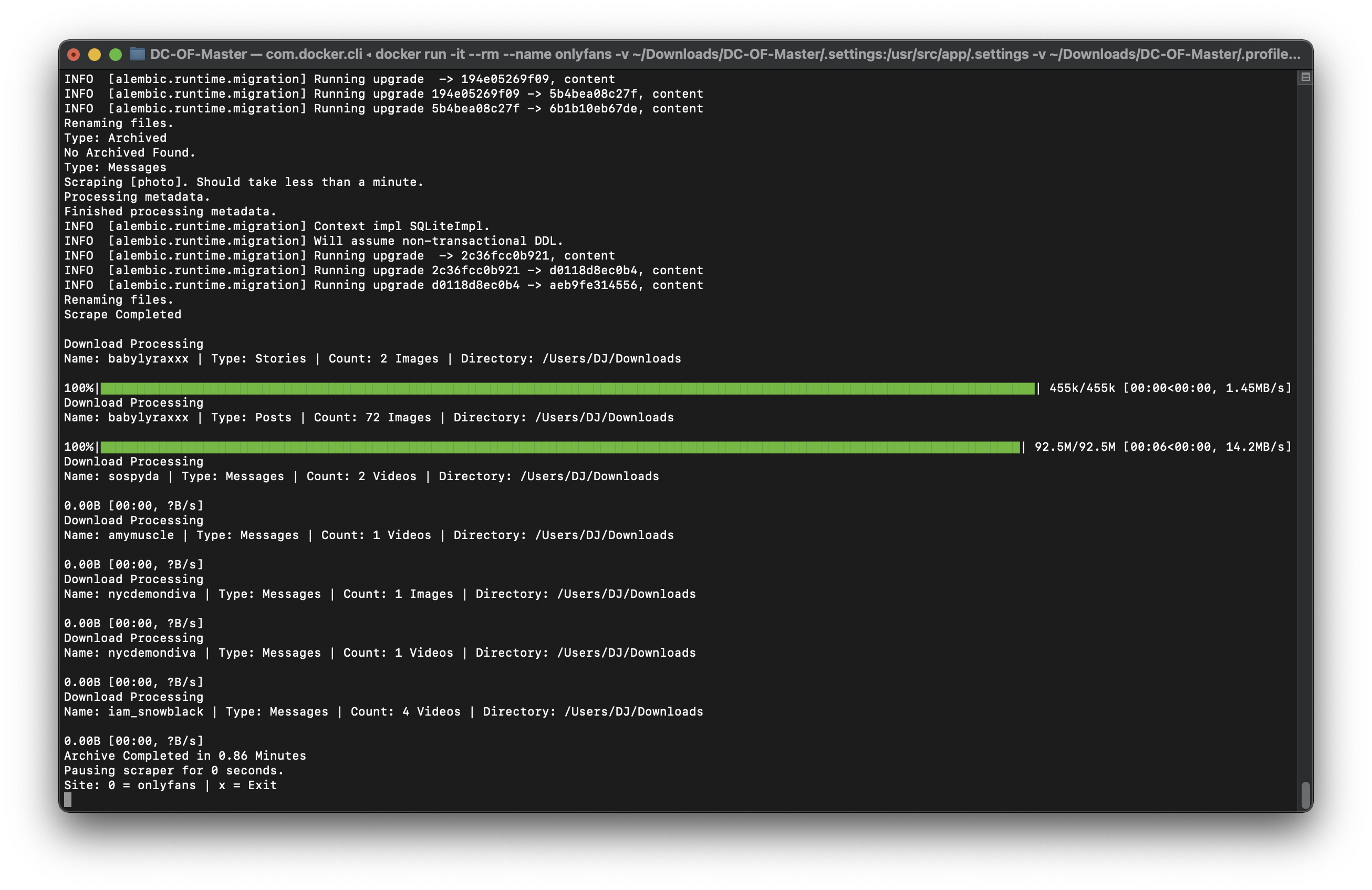Click the DC-OF-Master folder proxy icon in title bar

137,54
